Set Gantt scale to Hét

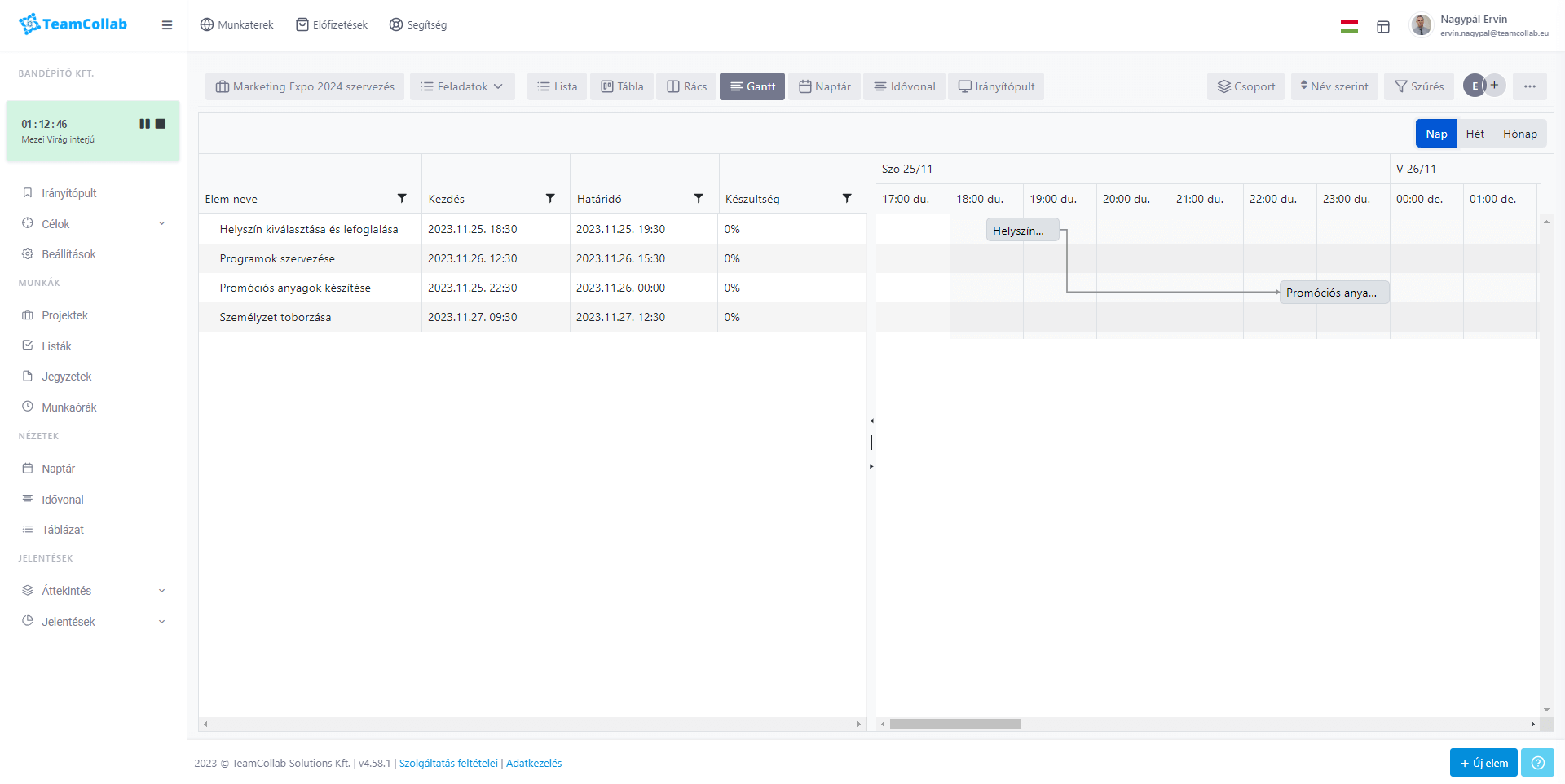click(1475, 134)
